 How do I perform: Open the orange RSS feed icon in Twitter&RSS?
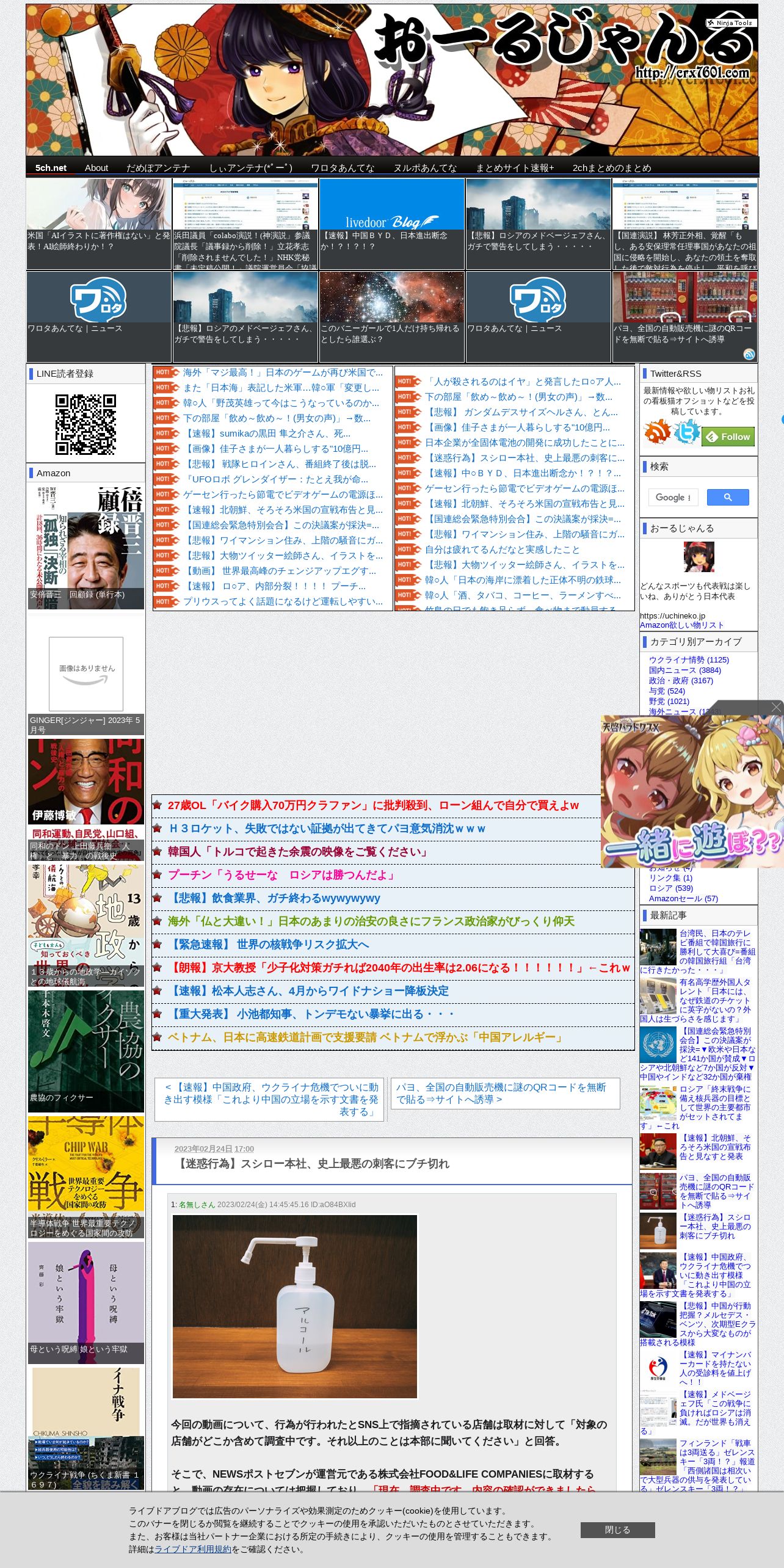[x=658, y=432]
